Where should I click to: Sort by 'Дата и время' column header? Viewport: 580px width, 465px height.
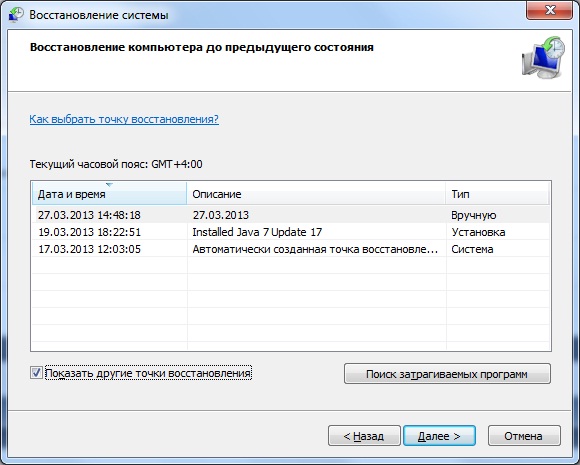click(x=109, y=193)
